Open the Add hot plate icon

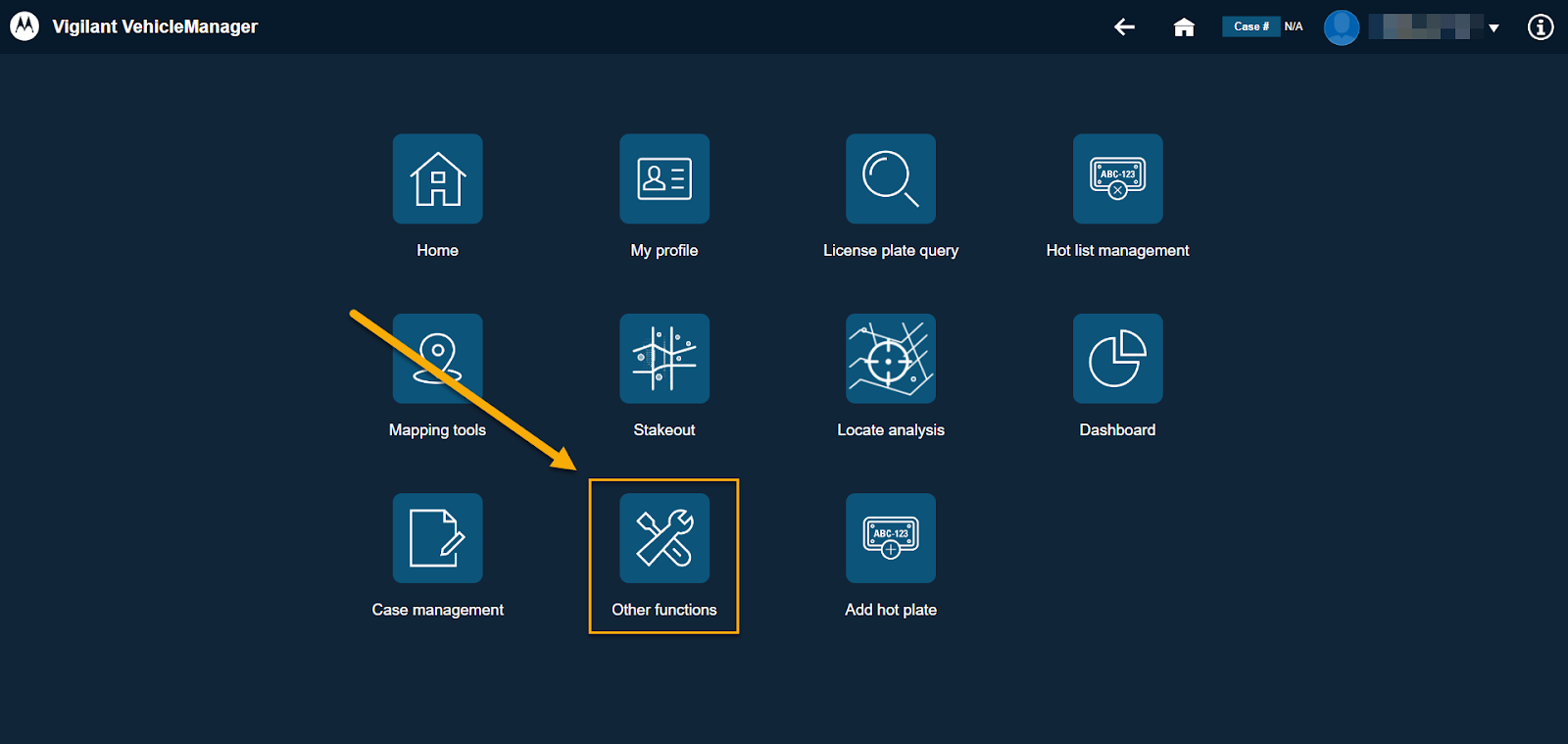(x=891, y=538)
